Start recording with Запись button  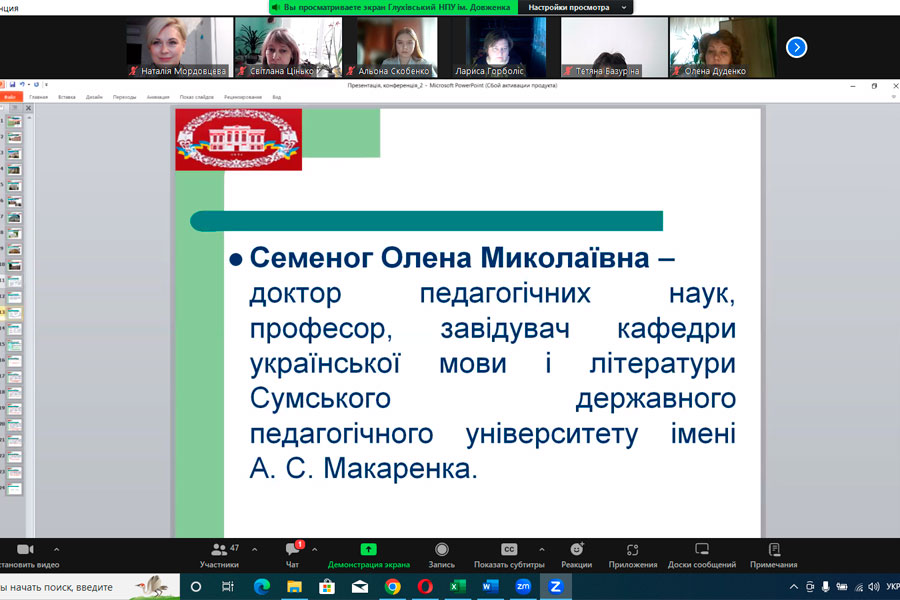(x=441, y=556)
